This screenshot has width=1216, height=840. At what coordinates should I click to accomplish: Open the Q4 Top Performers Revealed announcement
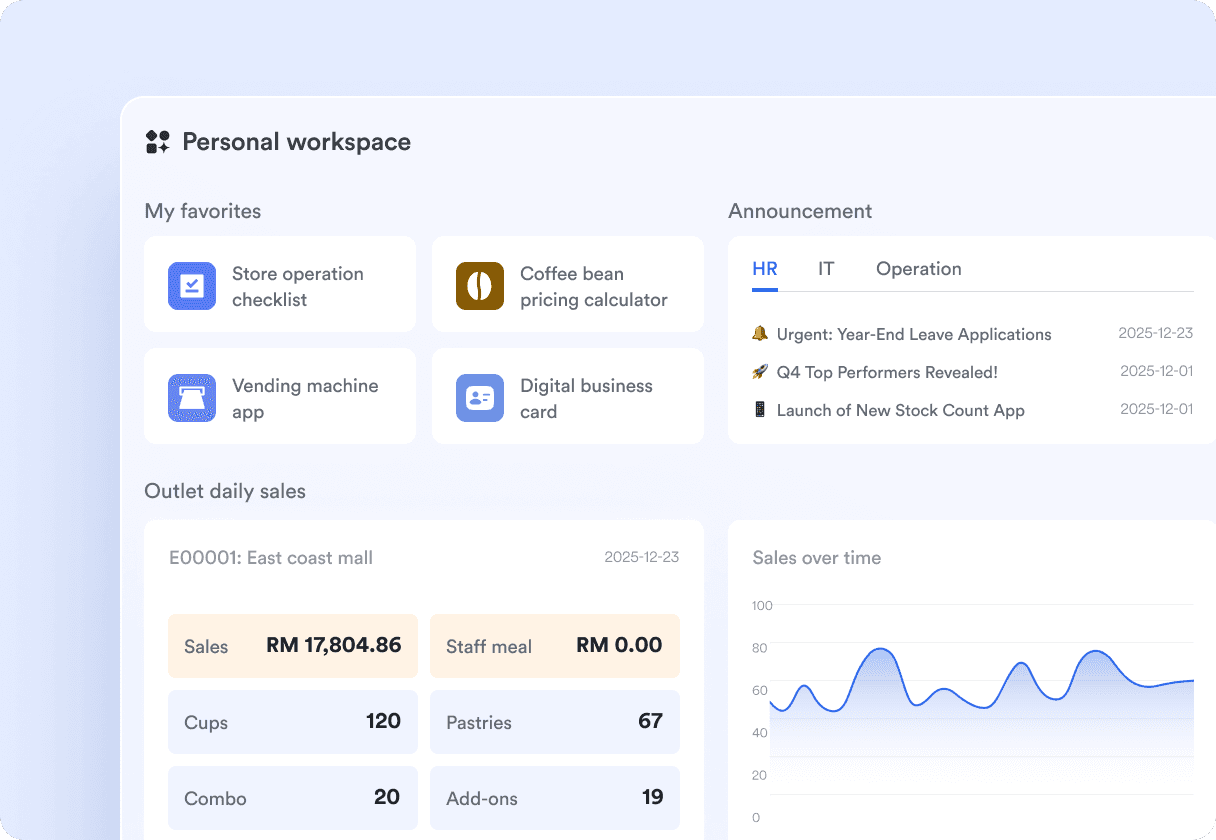886,372
